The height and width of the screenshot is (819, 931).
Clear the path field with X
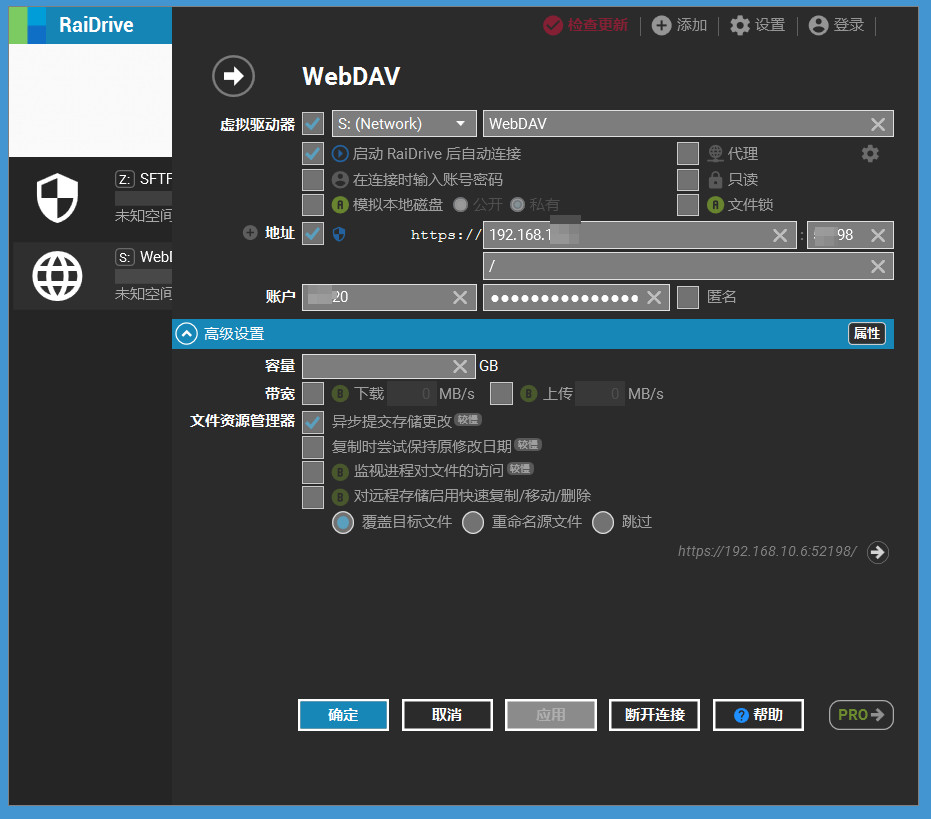(878, 267)
